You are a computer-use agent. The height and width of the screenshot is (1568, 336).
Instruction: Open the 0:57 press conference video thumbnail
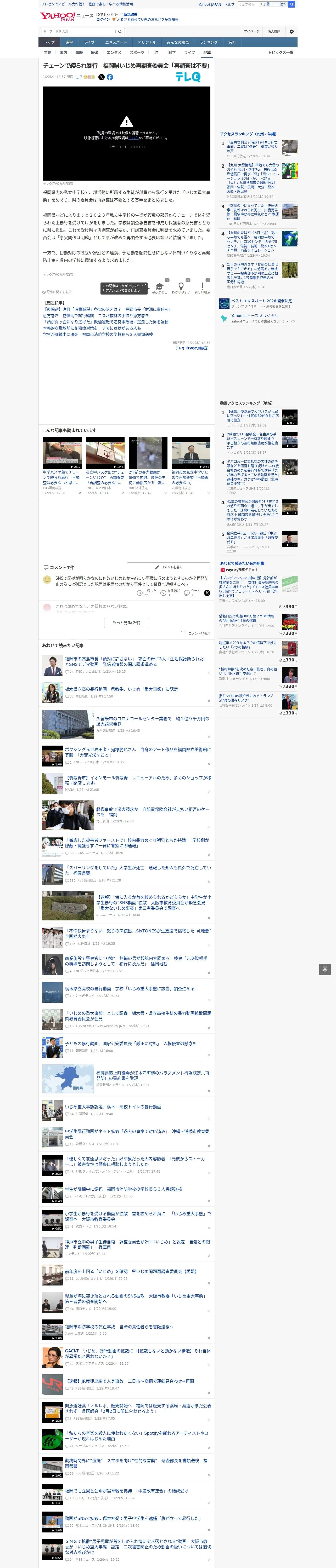(191, 453)
